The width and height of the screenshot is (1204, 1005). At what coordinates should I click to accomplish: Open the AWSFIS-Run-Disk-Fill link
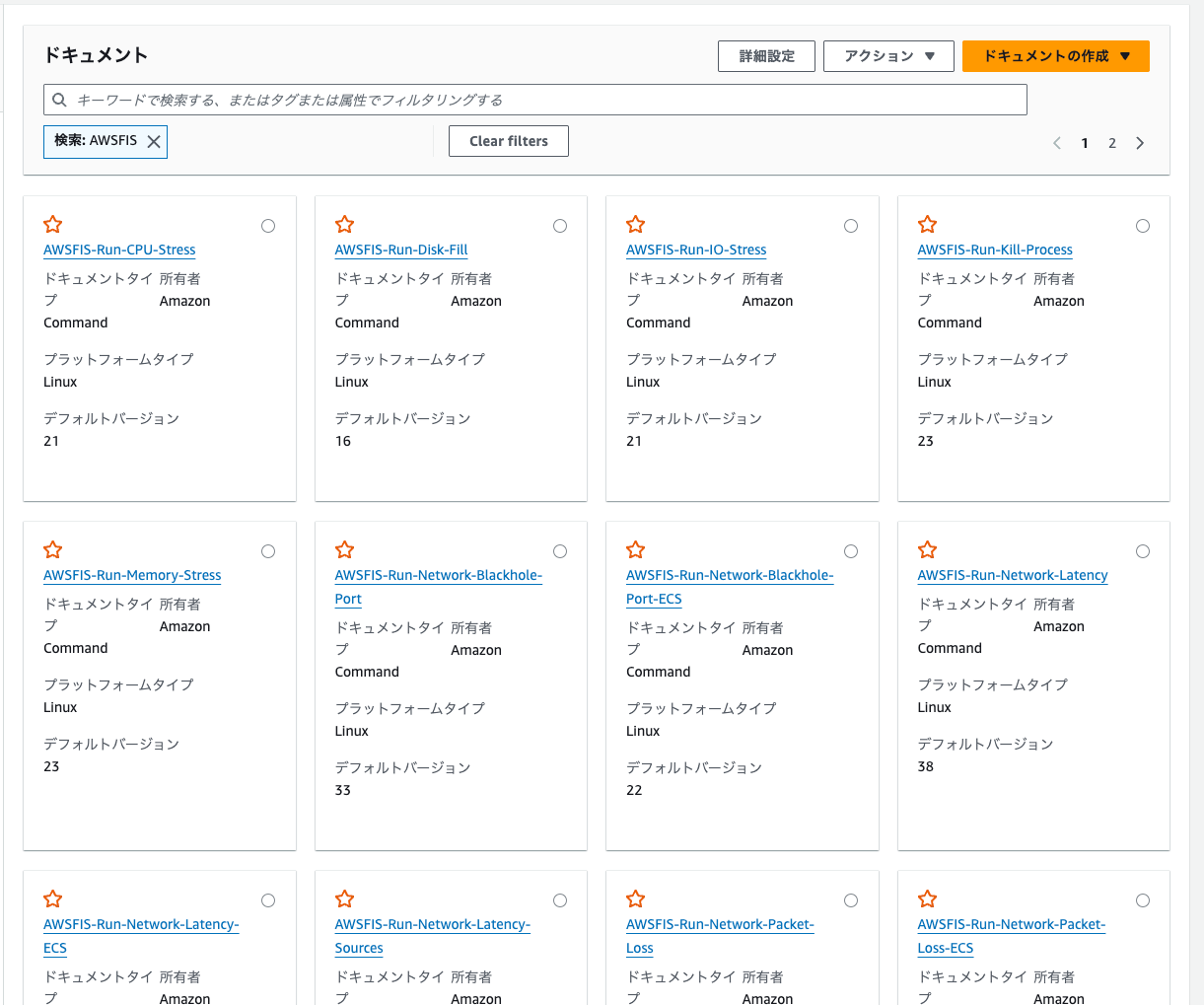click(x=401, y=250)
